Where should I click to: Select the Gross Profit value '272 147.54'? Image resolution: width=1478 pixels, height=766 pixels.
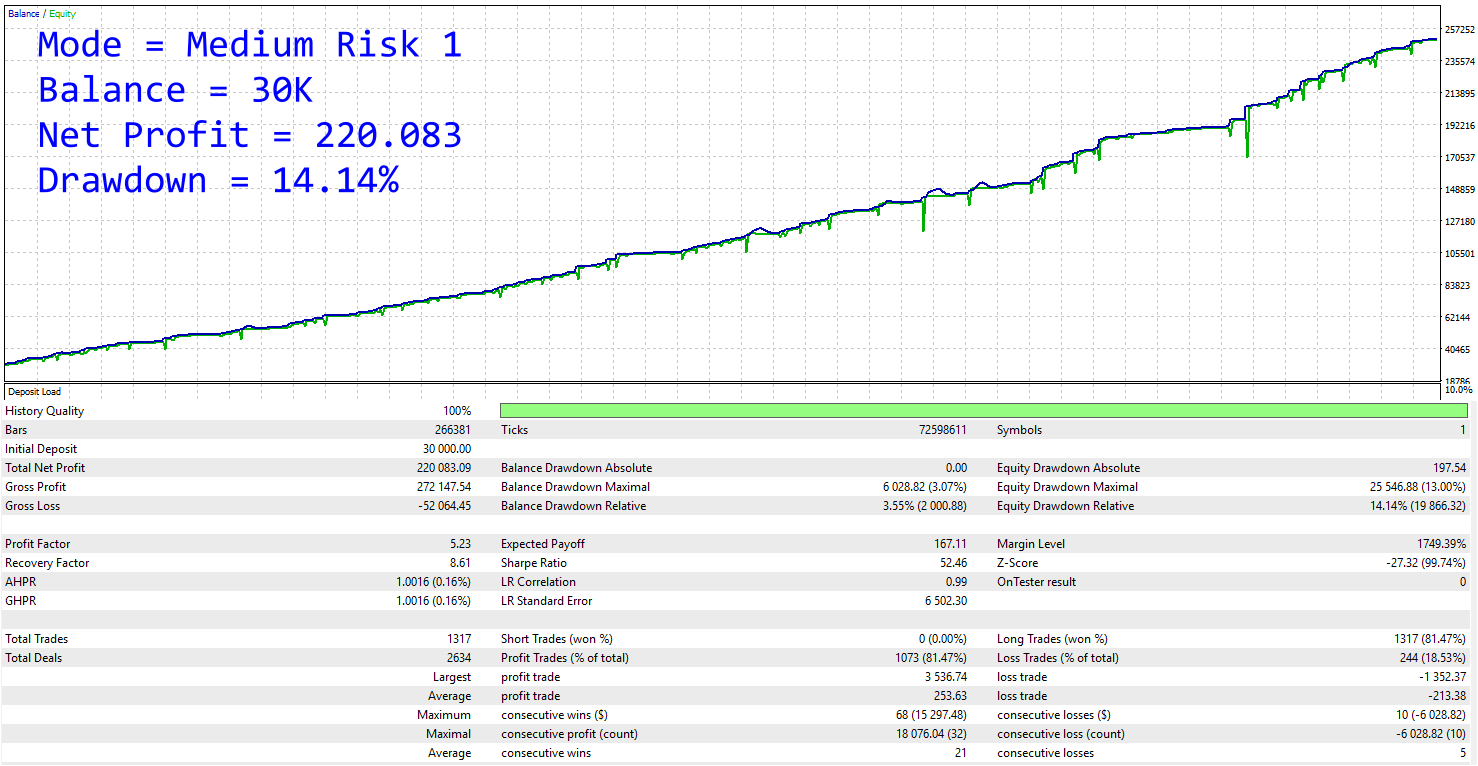coord(444,487)
